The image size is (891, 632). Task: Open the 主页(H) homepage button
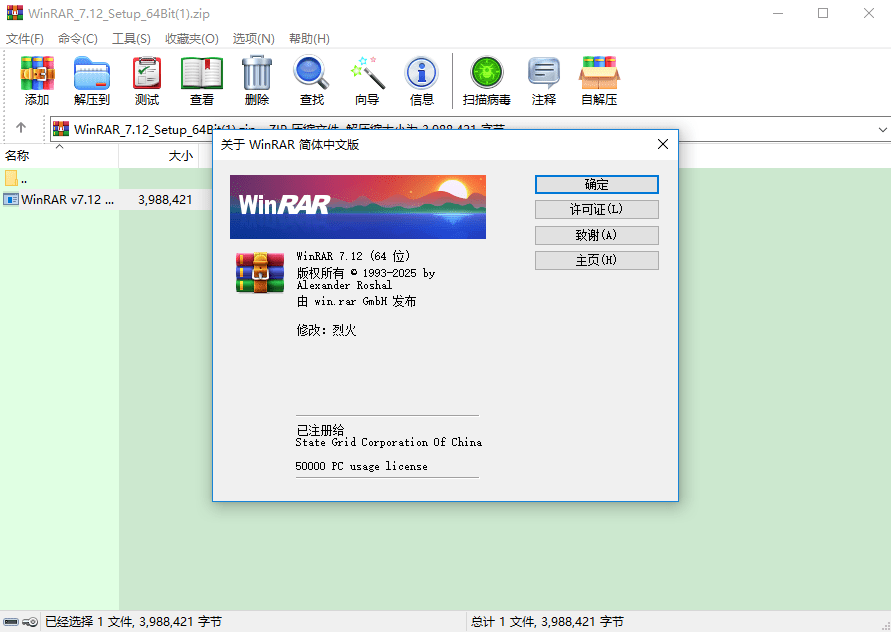[x=597, y=259]
